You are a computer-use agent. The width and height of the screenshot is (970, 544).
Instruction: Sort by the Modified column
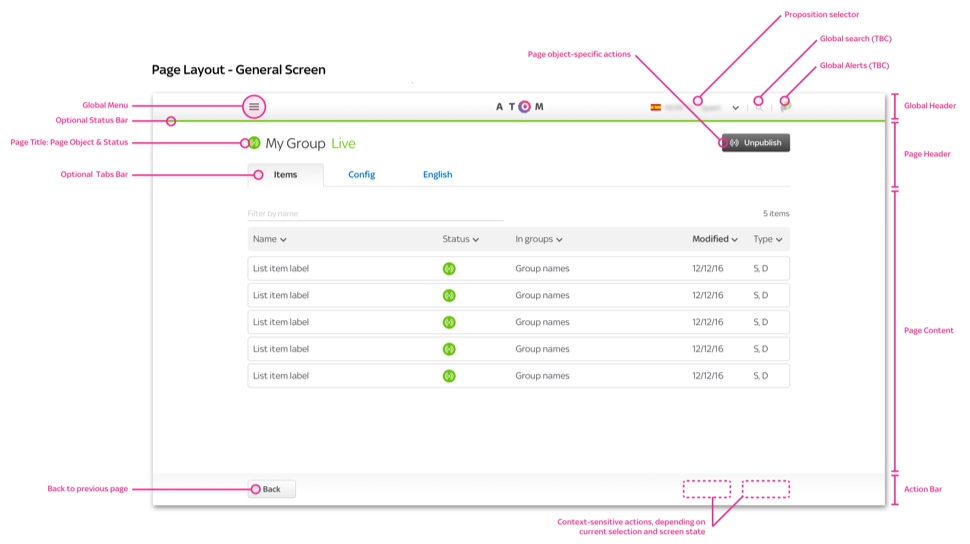click(715, 240)
